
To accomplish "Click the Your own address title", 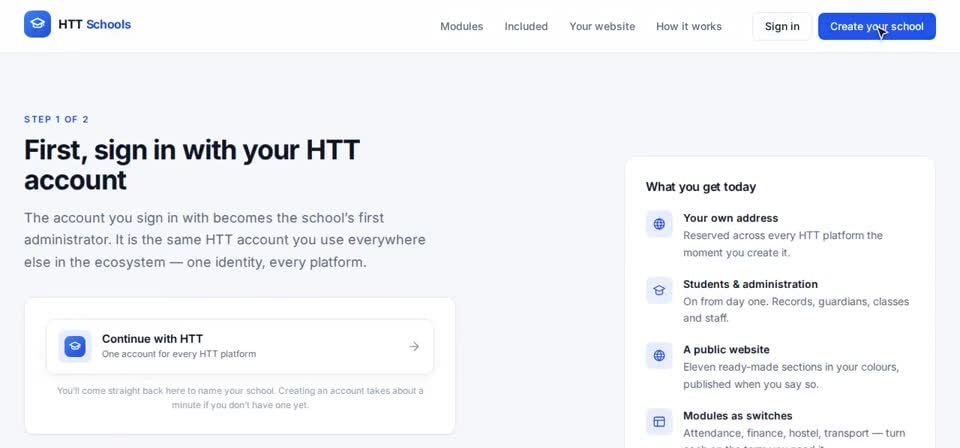I will (730, 218).
